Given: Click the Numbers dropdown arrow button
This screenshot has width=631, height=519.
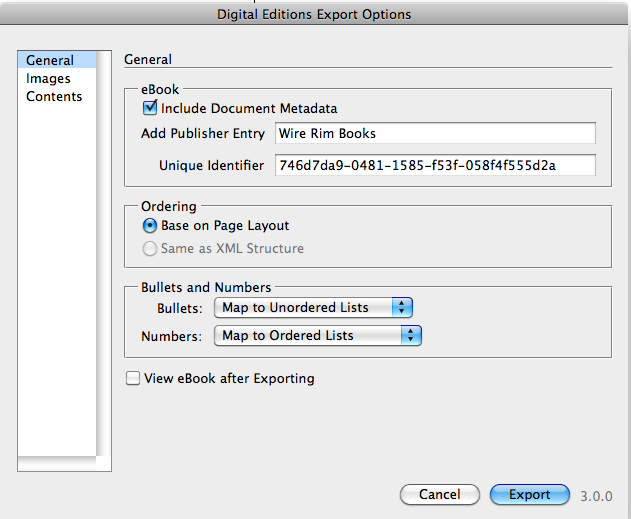Looking at the screenshot, I should (x=411, y=336).
